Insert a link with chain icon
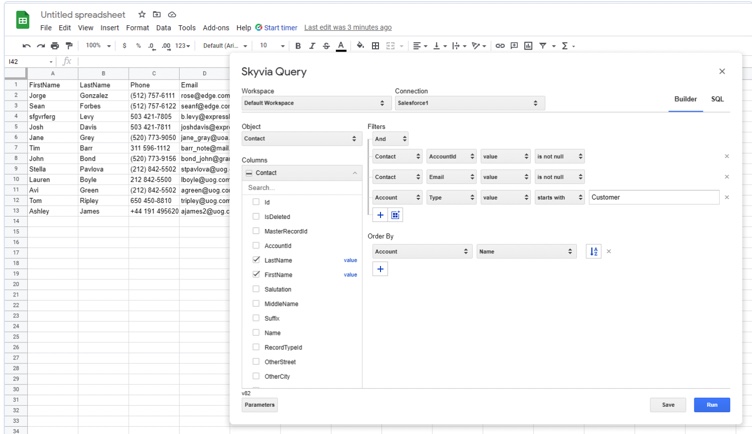The height and width of the screenshot is (434, 752). (x=500, y=46)
